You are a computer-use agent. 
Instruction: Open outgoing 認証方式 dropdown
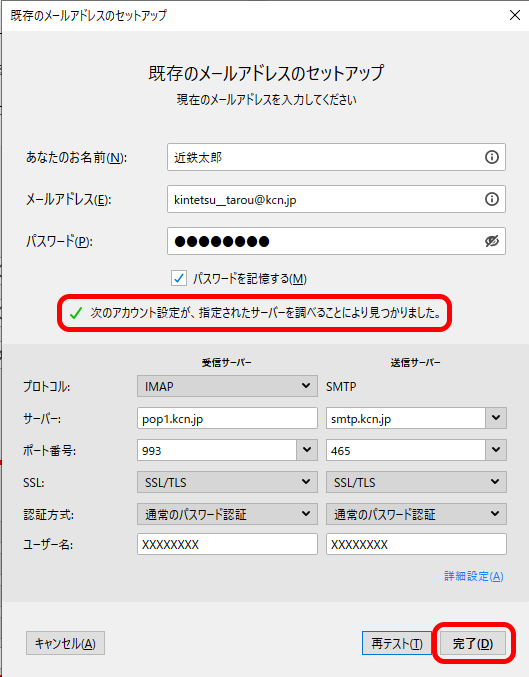tap(416, 514)
